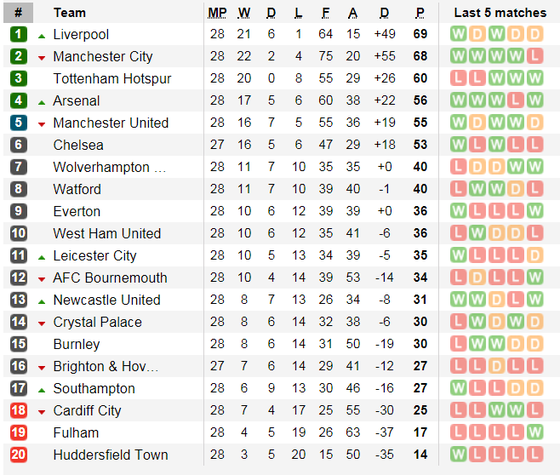The height and width of the screenshot is (475, 560).
Task: Sort by the F goals-for column header
Action: pos(325,13)
